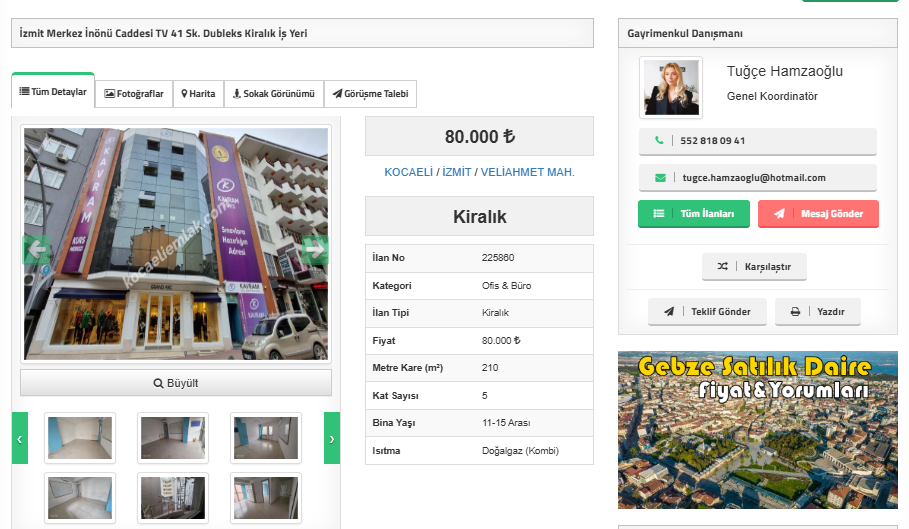Select the Görüşme Talebi tab
Viewport: 909px width, 529px height.
point(370,94)
